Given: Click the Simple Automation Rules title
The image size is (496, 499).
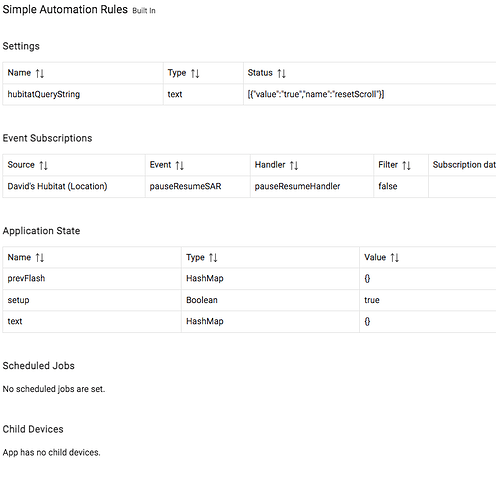Looking at the screenshot, I should coord(65,9).
